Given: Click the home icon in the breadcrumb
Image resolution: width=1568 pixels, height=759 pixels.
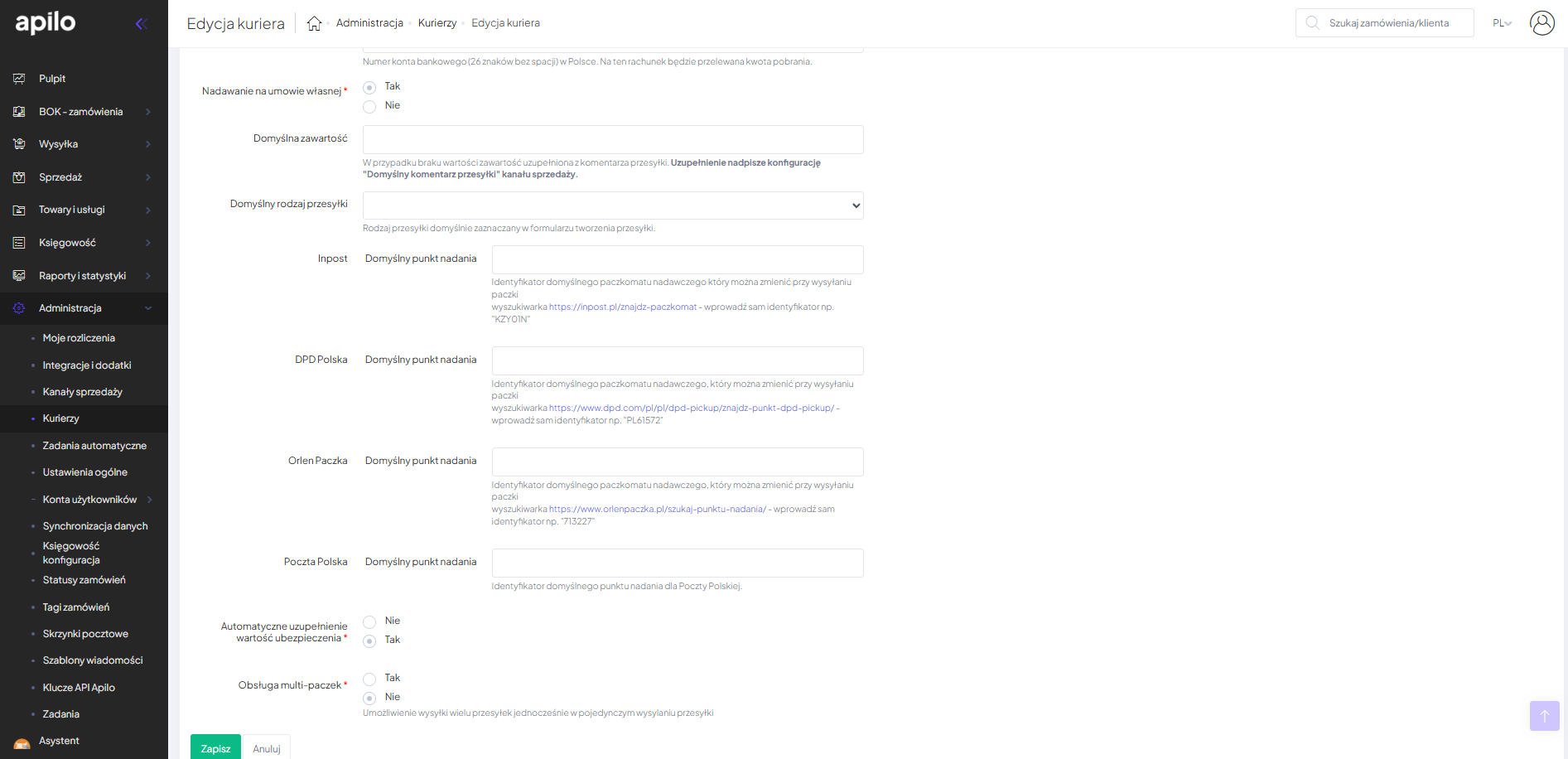Looking at the screenshot, I should pos(314,23).
